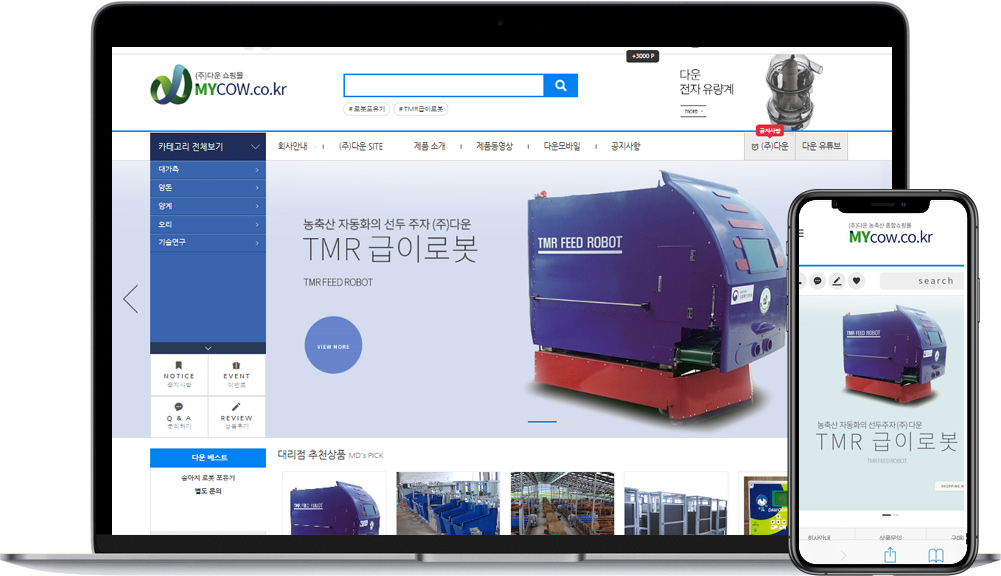Click 'more' under 다운 전자 유량계
The width and height of the screenshot is (1001, 576).
click(x=693, y=112)
